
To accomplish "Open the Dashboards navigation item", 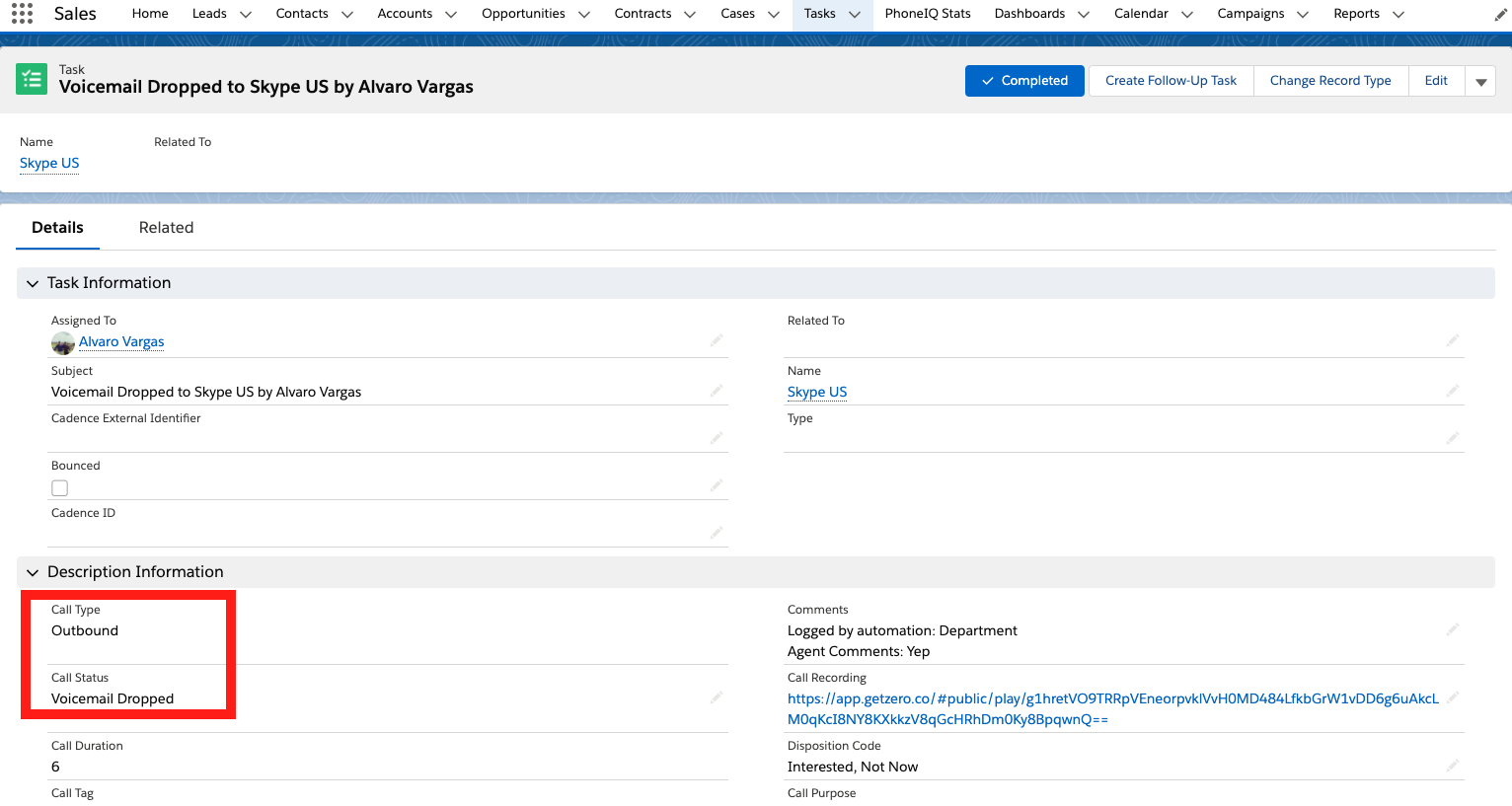I will (1029, 14).
